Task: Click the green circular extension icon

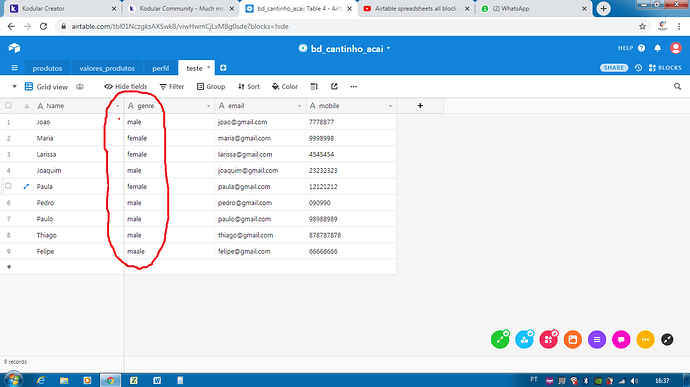Action: (x=500, y=339)
